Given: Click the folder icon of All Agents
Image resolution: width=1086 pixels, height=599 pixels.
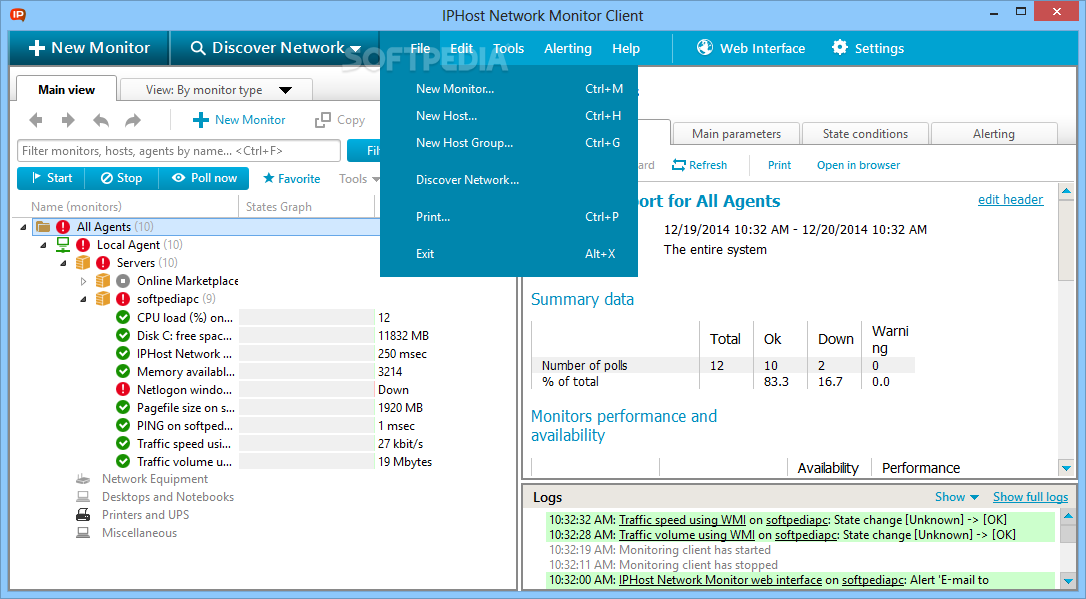Looking at the screenshot, I should point(43,226).
